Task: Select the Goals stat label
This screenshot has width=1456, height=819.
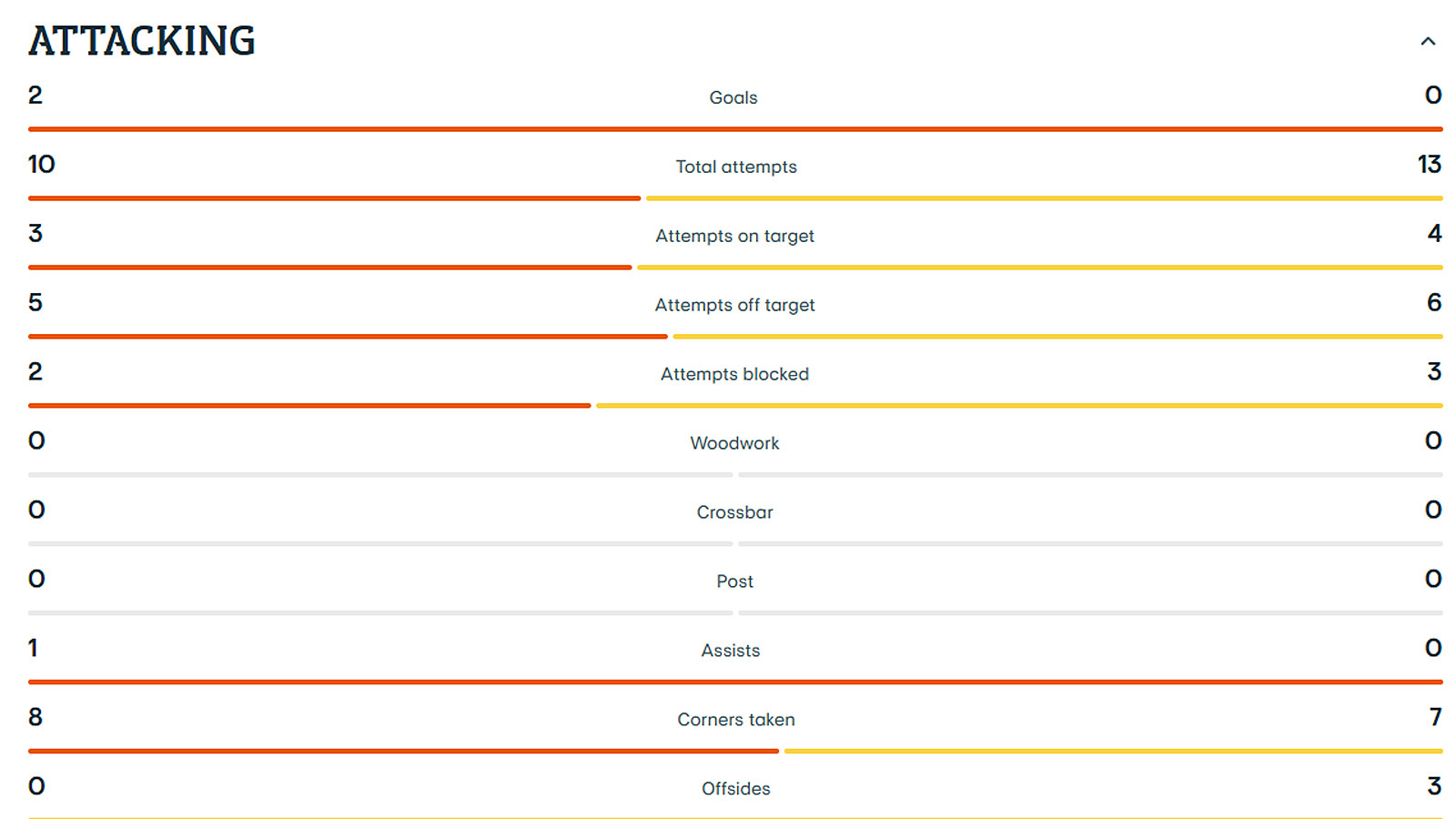Action: 733,97
